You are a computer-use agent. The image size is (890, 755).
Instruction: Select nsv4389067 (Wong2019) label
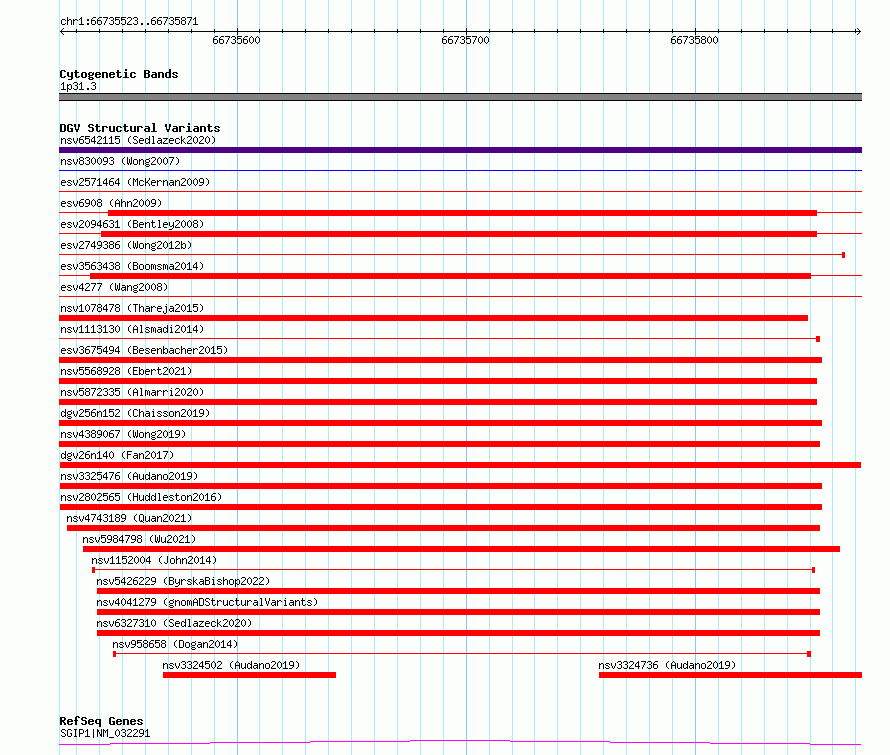pyautogui.click(x=123, y=434)
